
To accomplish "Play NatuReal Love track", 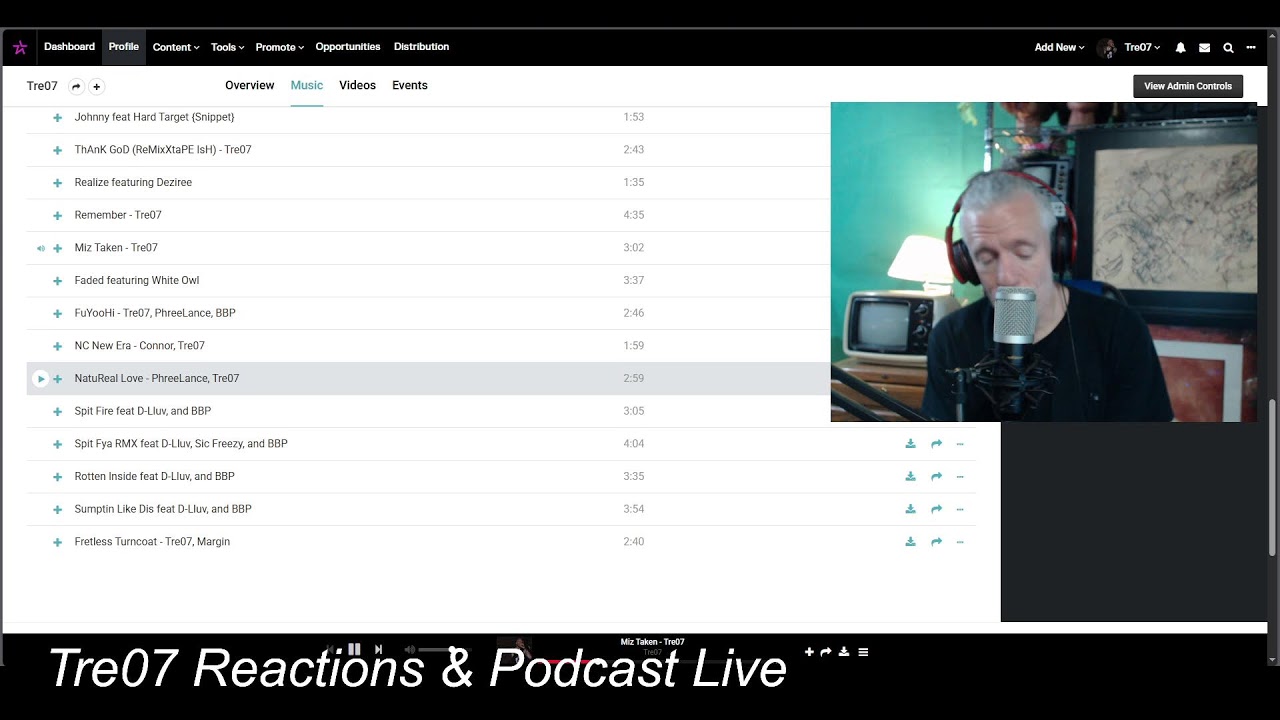I will [40, 379].
